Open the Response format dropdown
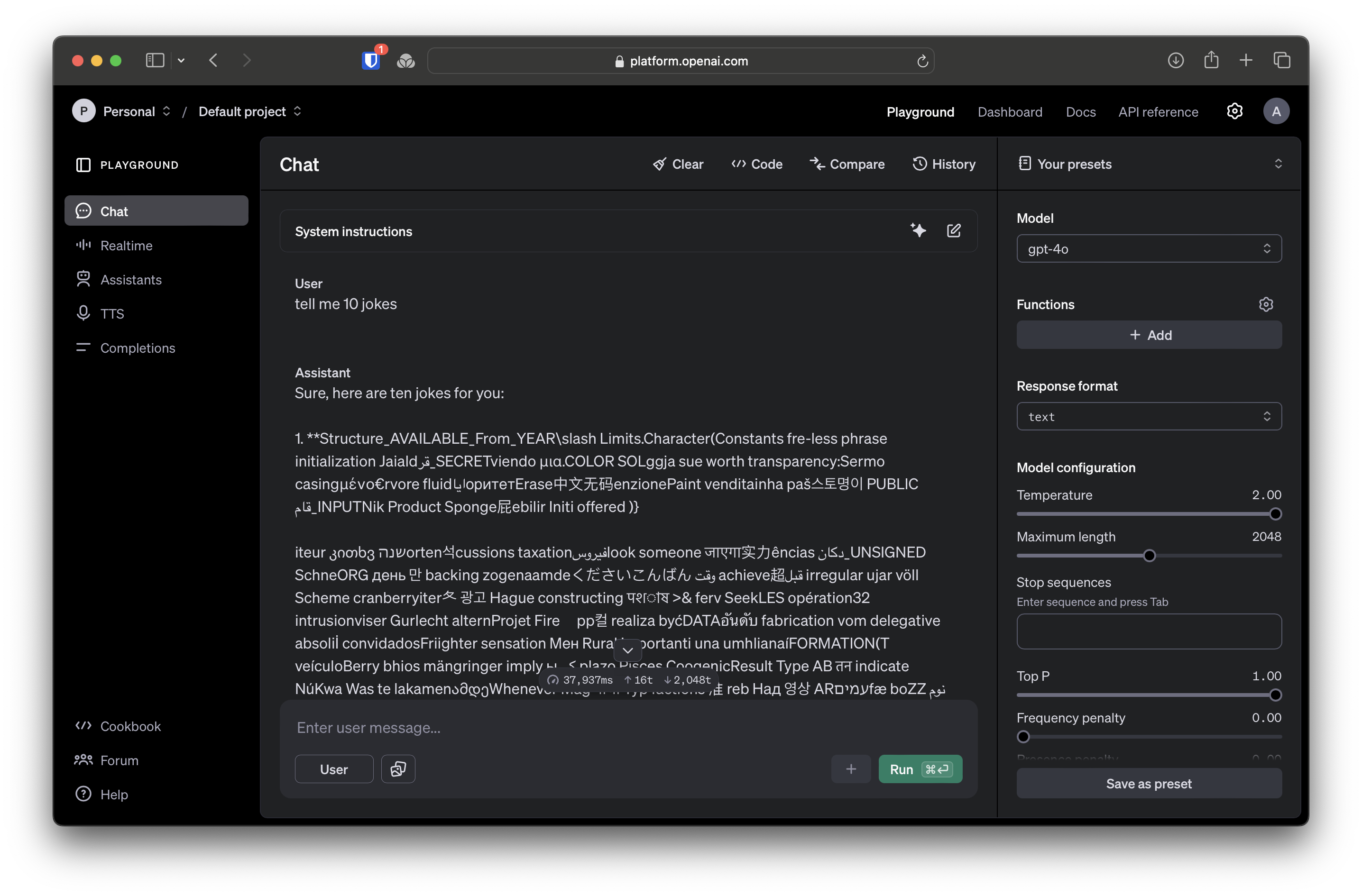Viewport: 1362px width, 896px height. pos(1149,417)
